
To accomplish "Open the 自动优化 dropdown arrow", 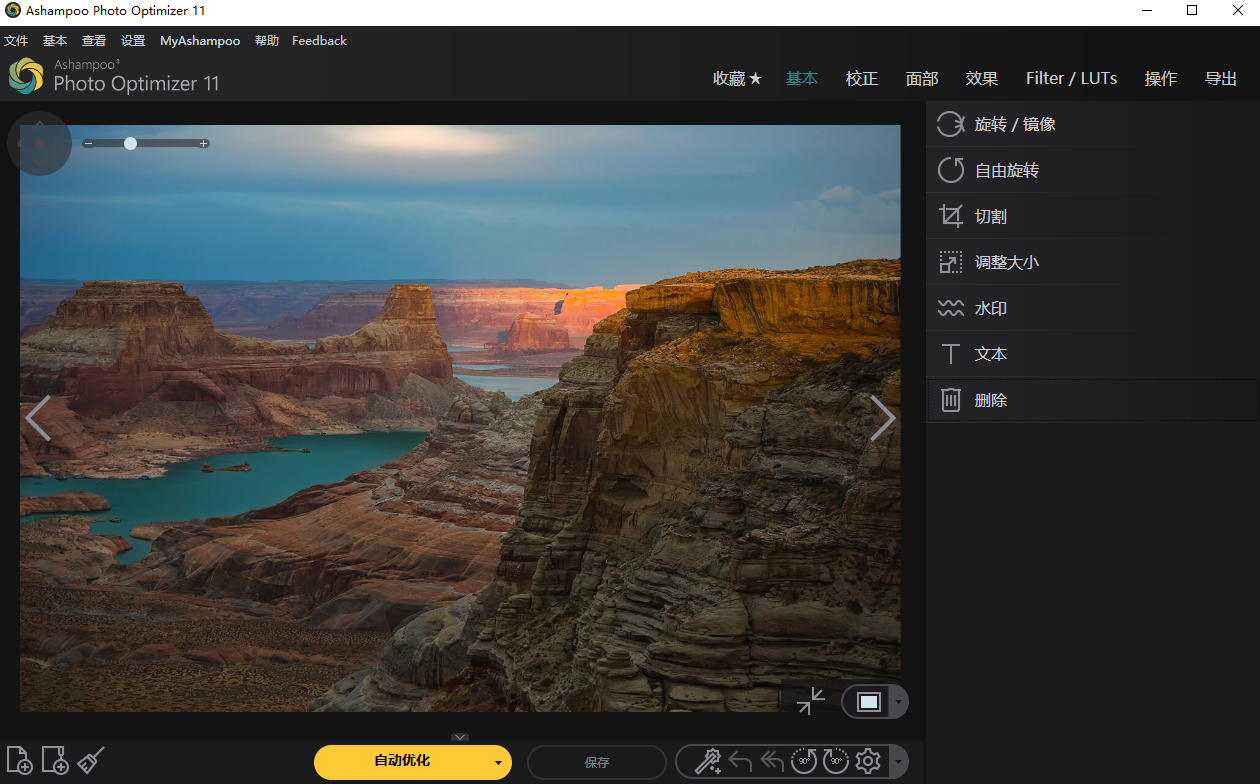I will coord(497,762).
